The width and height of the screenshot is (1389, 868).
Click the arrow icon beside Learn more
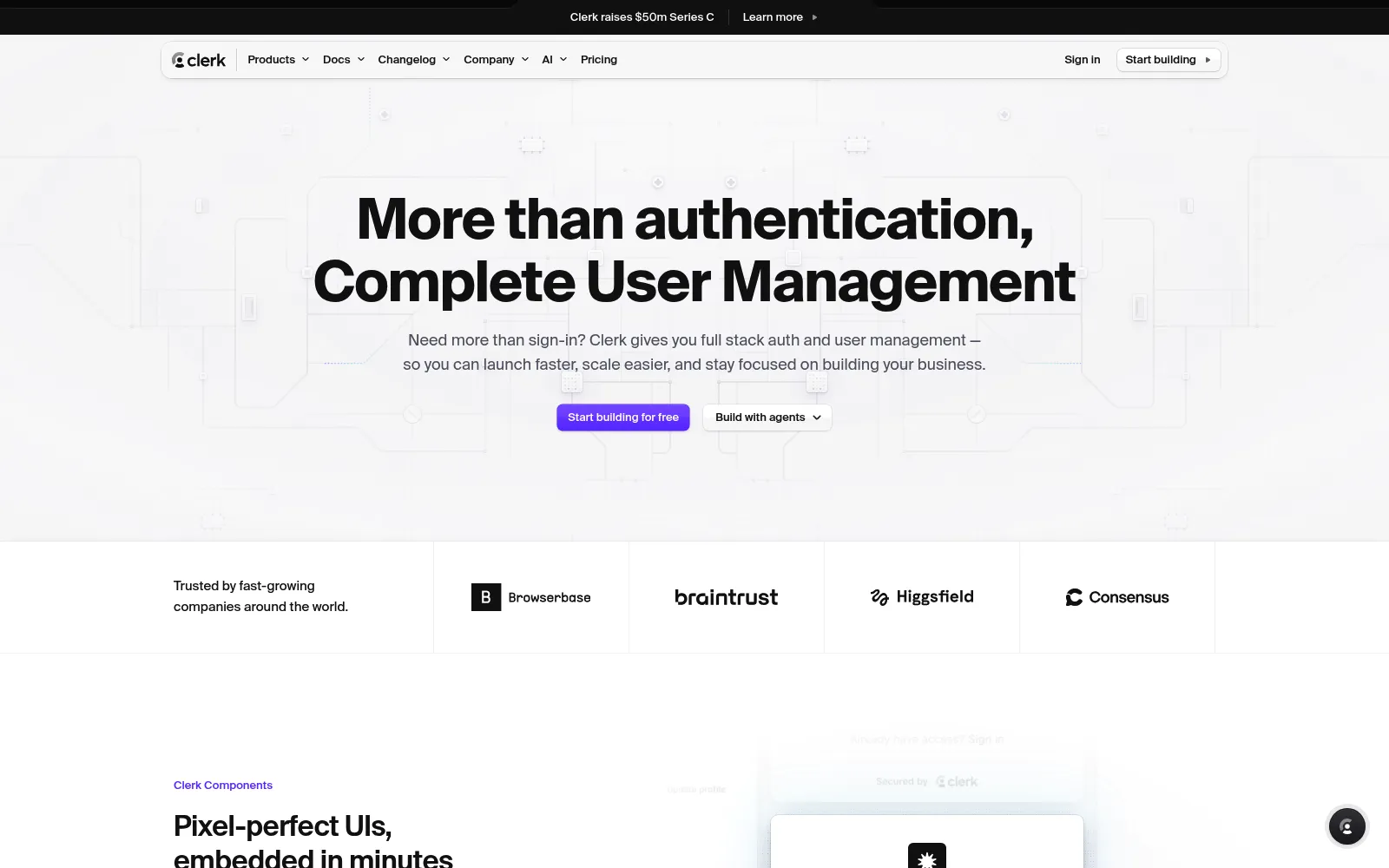coord(814,17)
